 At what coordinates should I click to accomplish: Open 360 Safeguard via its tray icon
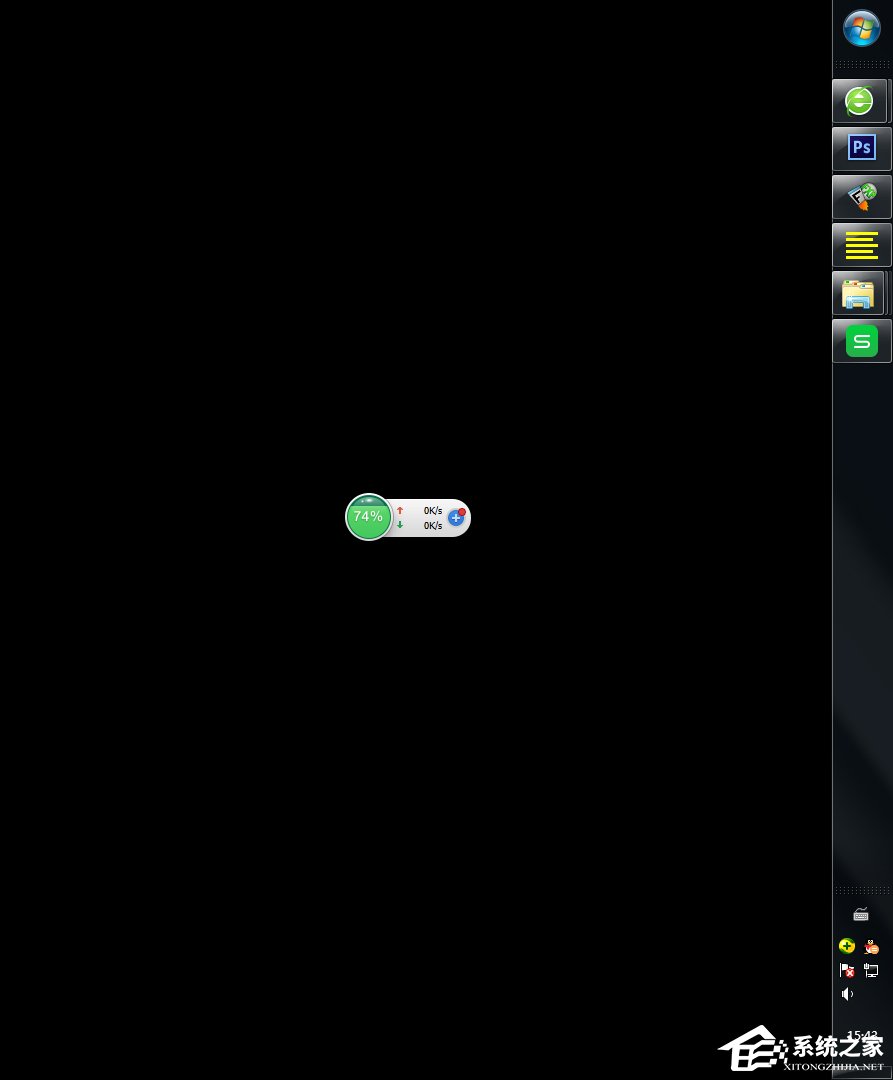(x=847, y=945)
